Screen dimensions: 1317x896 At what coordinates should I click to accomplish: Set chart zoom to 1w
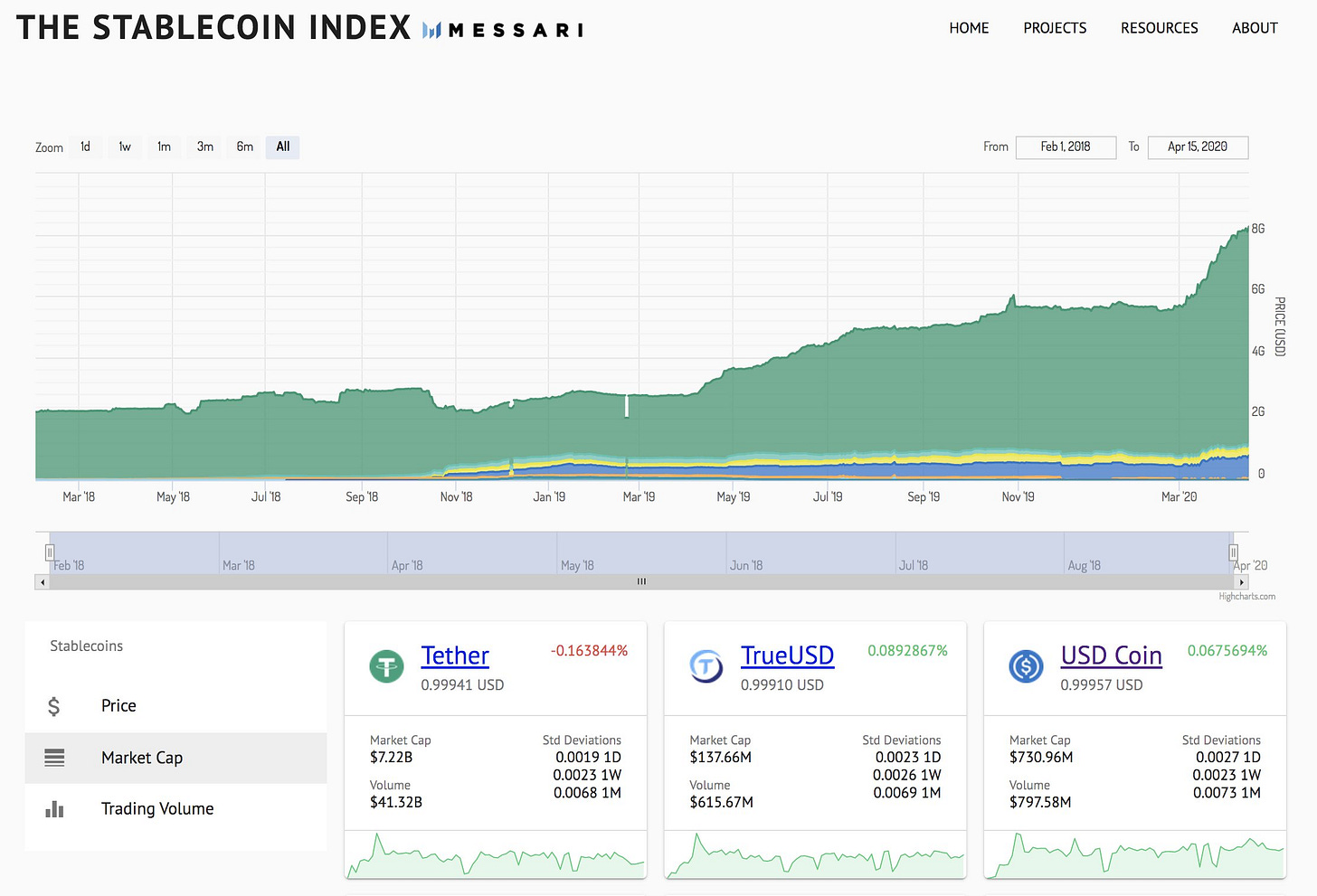(125, 146)
